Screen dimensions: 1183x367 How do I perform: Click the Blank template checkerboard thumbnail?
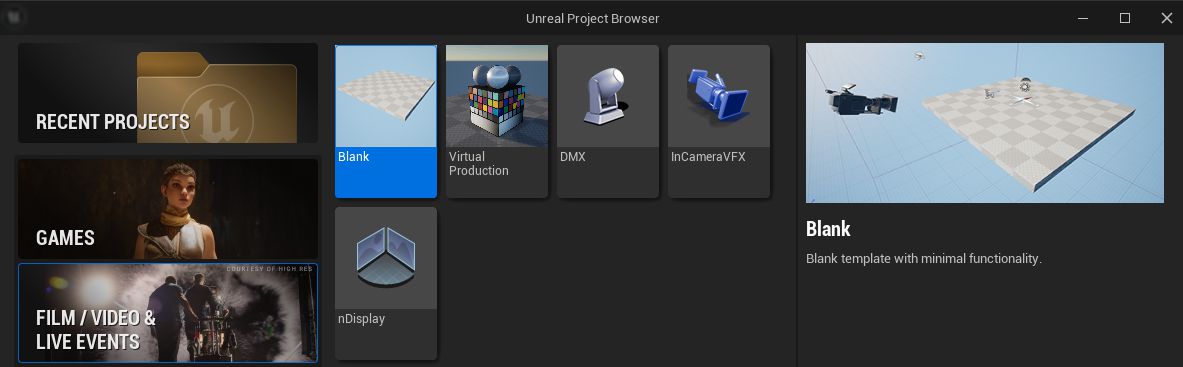point(386,96)
